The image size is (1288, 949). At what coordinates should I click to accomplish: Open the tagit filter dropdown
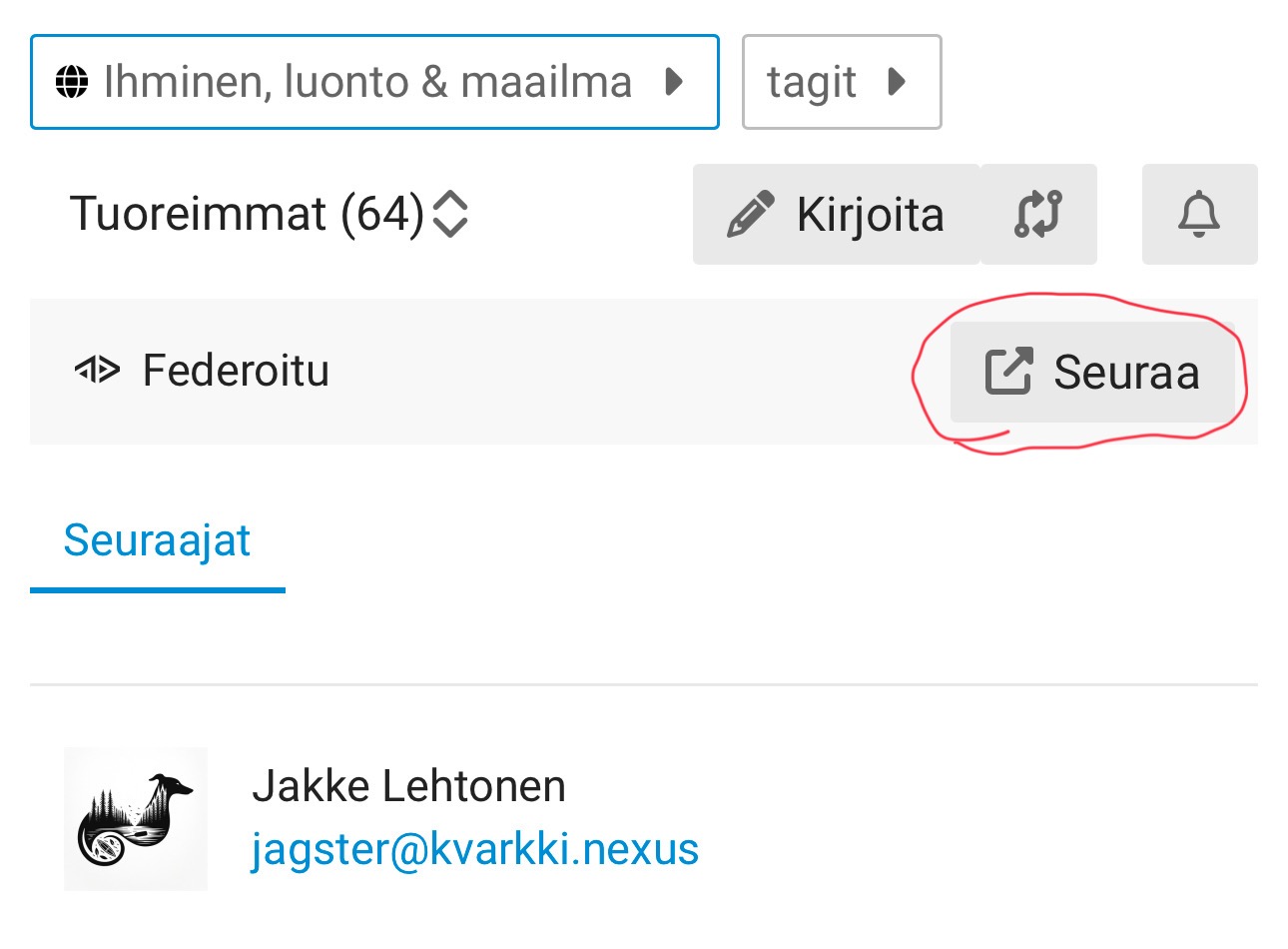tap(811, 82)
